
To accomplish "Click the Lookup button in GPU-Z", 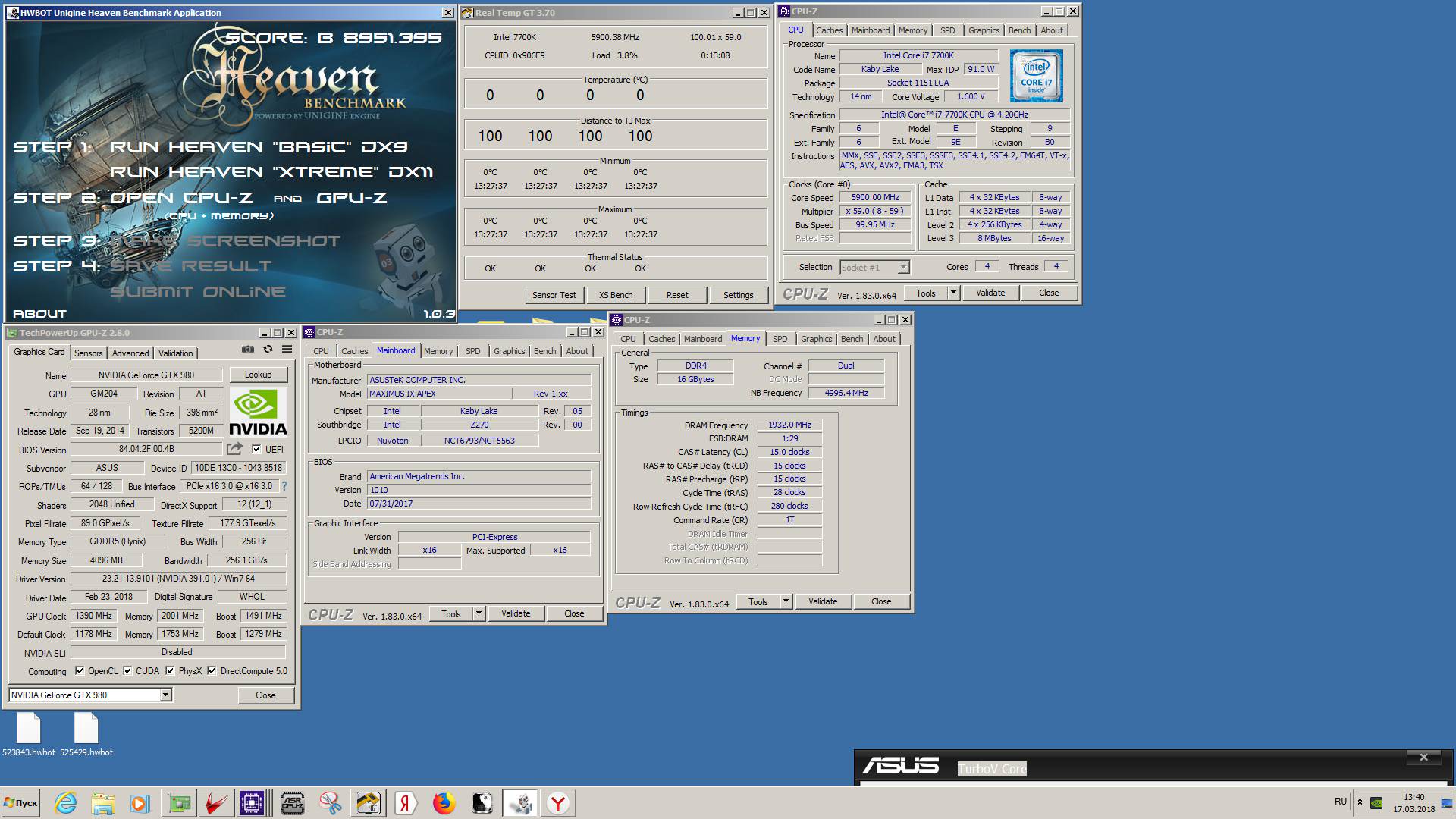I will (258, 375).
